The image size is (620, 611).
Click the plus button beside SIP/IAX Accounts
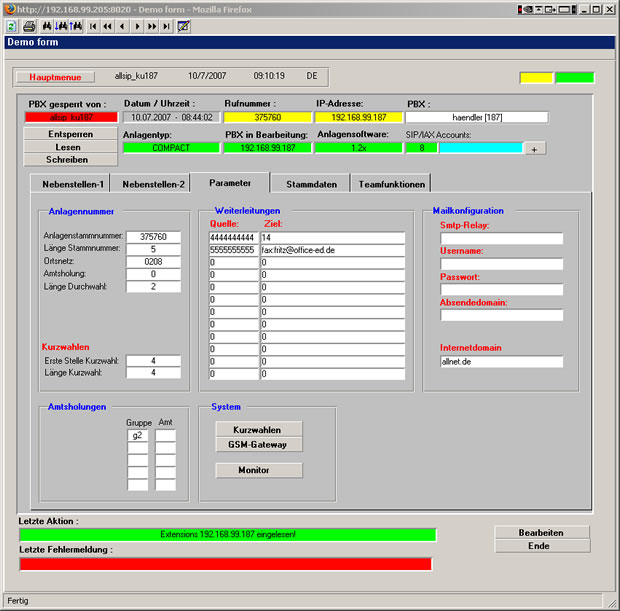click(x=535, y=149)
